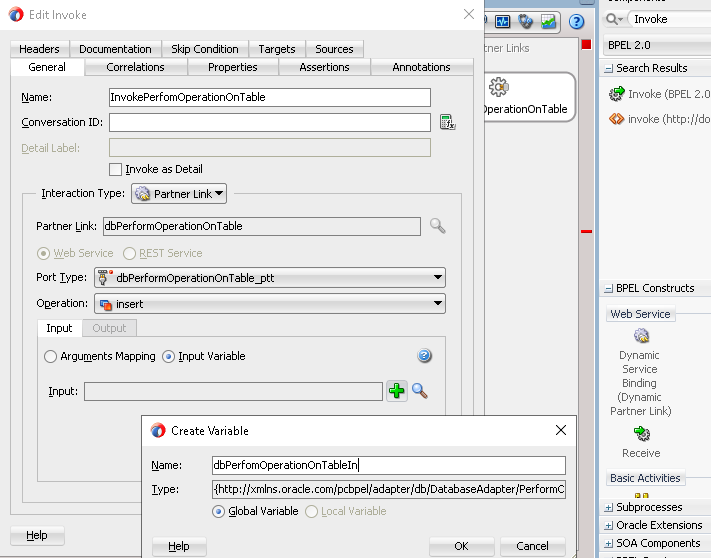Expand the Subprocesses section

coord(609,508)
